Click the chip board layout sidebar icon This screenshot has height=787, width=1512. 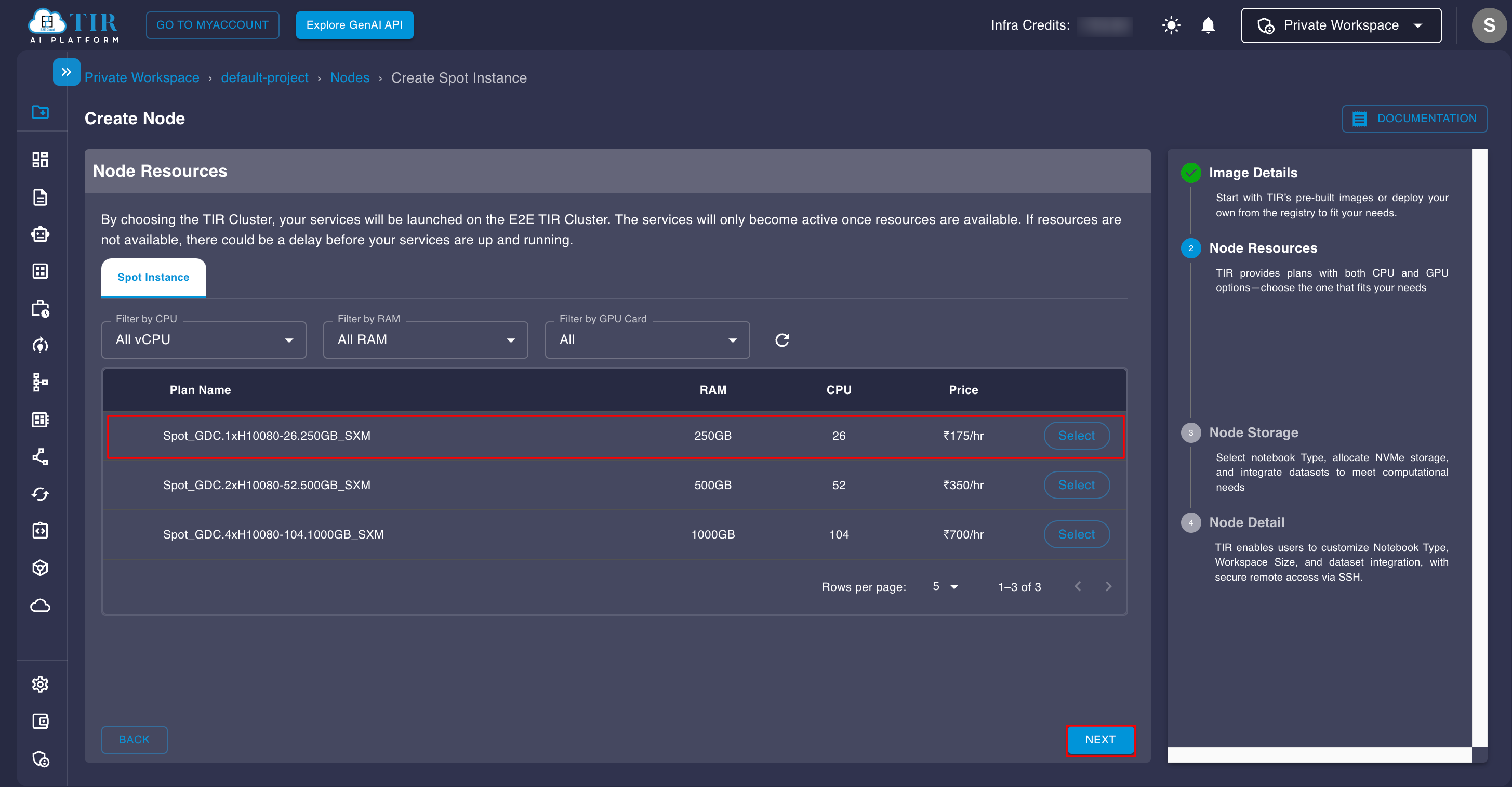[x=40, y=419]
